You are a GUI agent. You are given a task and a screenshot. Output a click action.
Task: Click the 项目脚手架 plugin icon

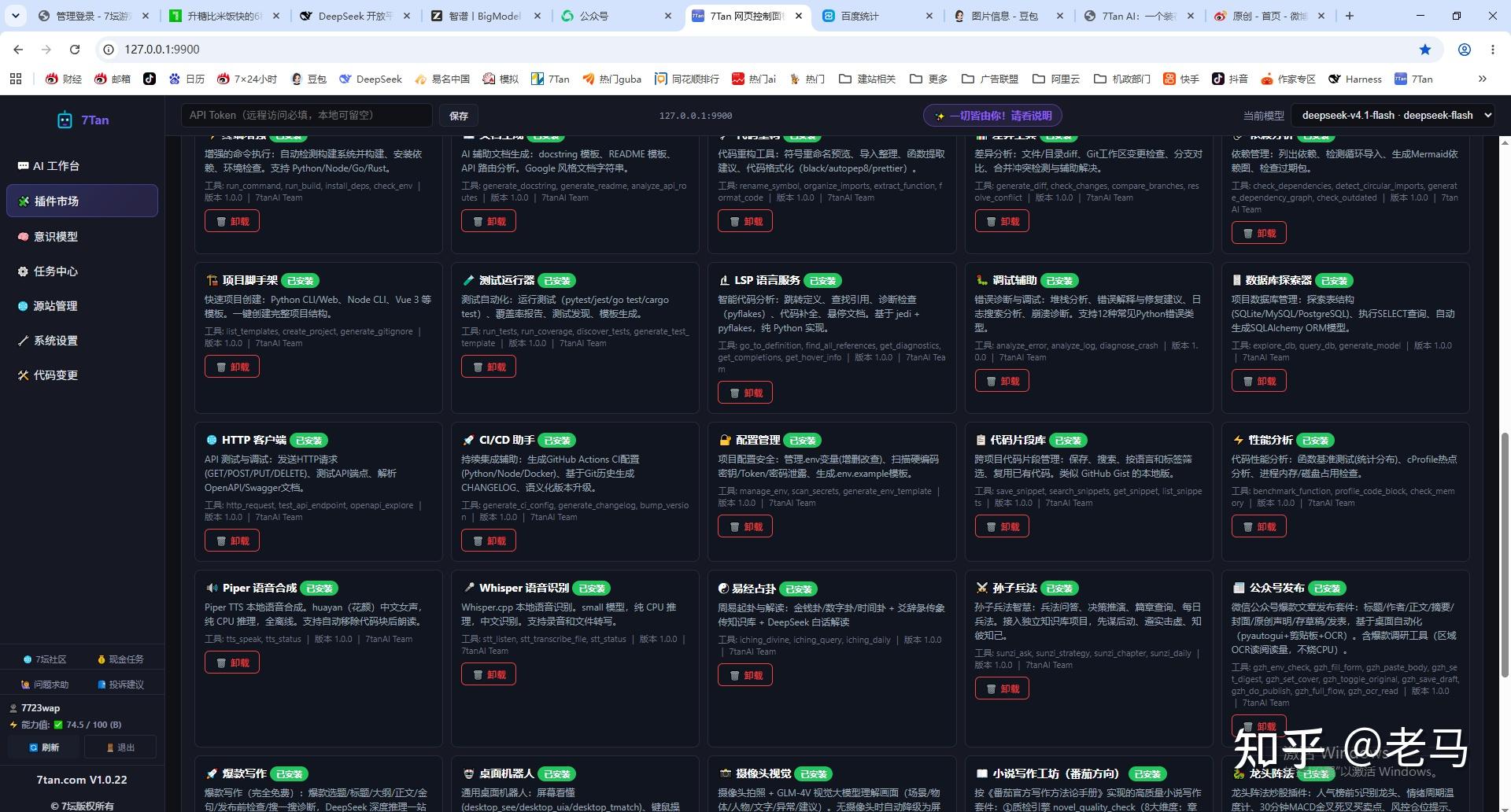click(x=212, y=280)
